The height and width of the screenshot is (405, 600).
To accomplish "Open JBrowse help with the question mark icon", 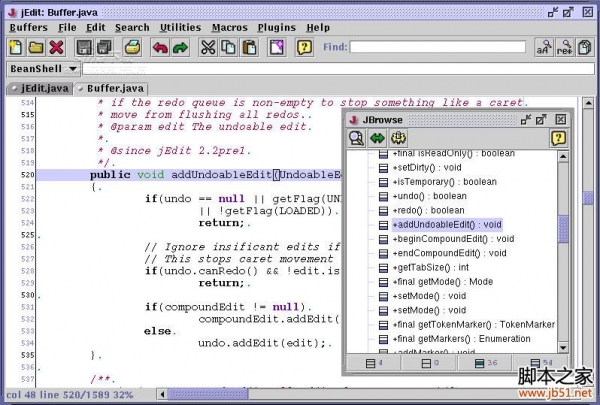I will point(558,138).
